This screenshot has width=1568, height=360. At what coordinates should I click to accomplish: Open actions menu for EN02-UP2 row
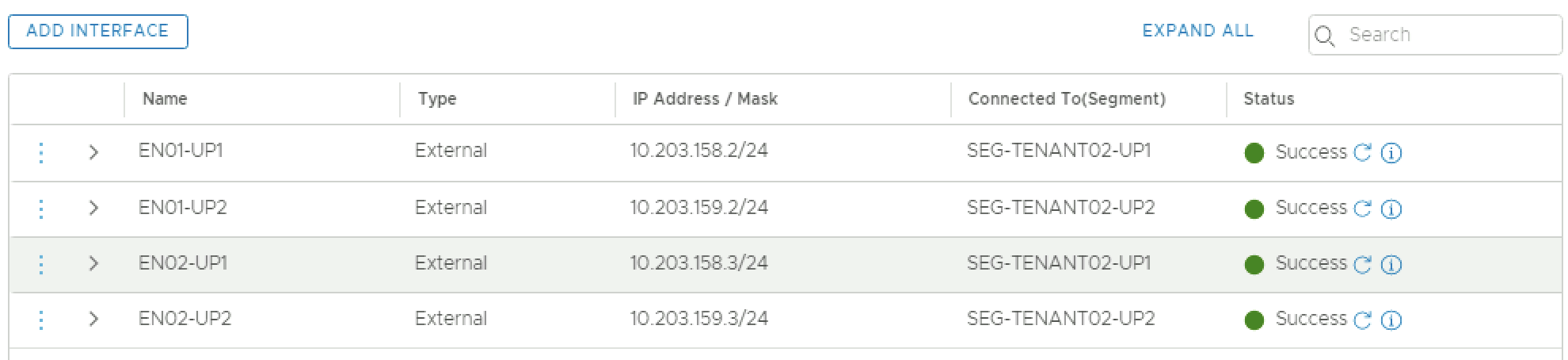point(41,320)
